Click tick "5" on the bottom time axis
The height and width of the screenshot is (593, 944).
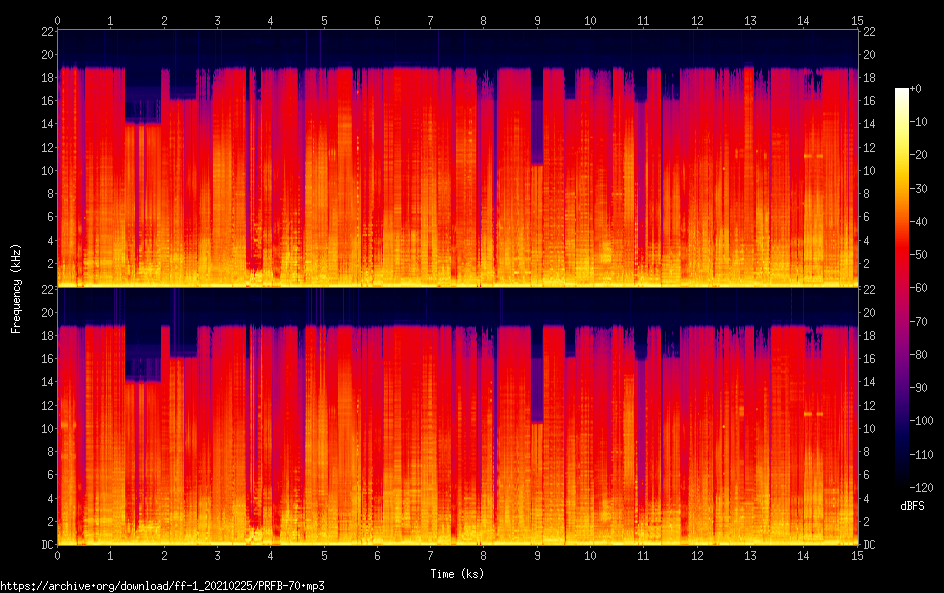tap(324, 556)
